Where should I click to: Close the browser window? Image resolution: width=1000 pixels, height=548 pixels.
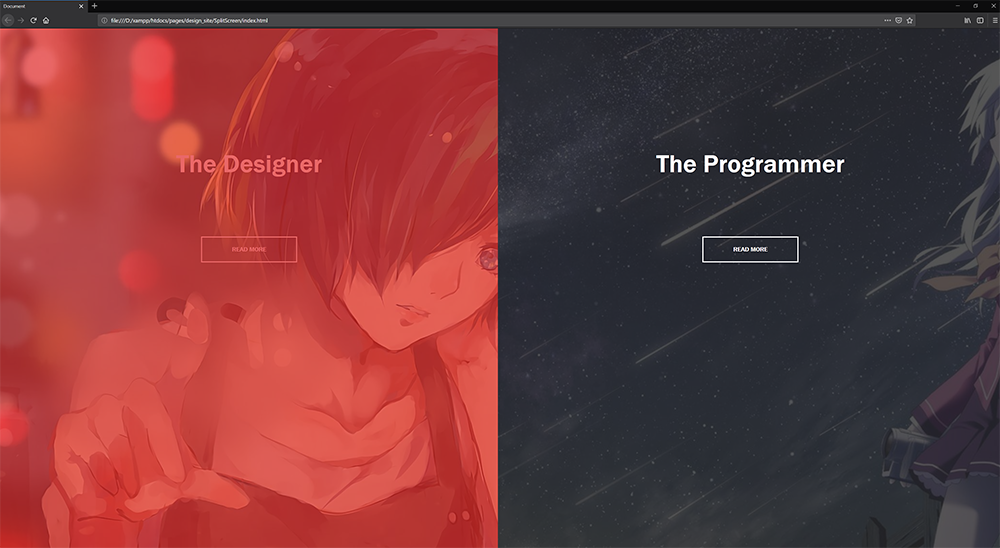click(x=992, y=6)
